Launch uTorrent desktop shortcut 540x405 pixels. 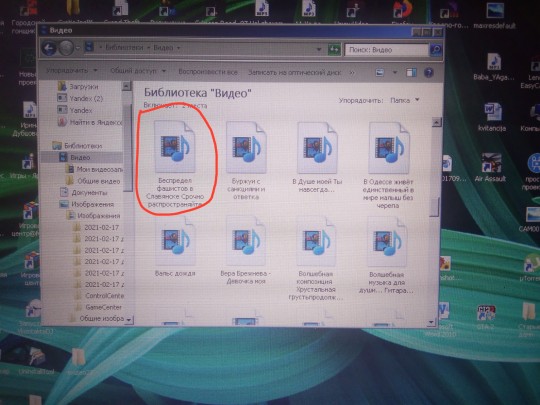click(531, 268)
